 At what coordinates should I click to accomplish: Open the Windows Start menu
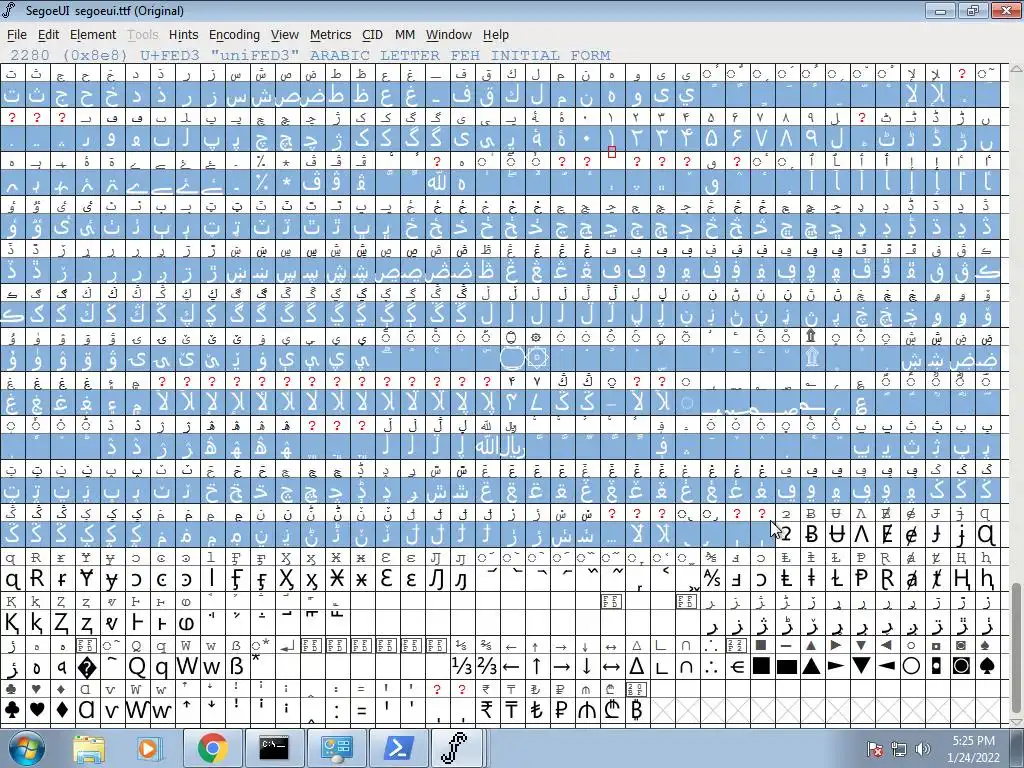tap(27, 748)
